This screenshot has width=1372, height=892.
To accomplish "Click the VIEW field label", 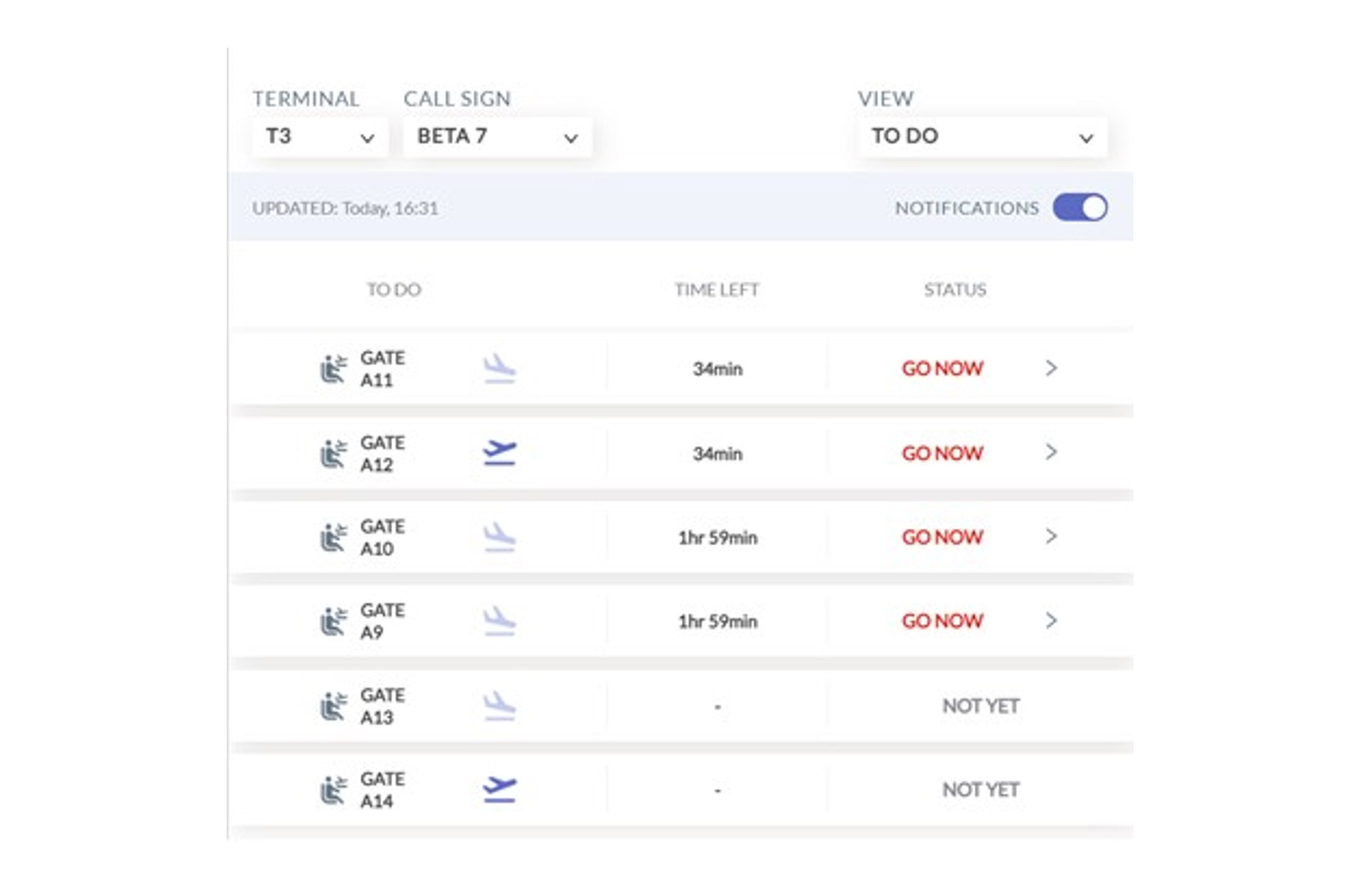I will 885,99.
